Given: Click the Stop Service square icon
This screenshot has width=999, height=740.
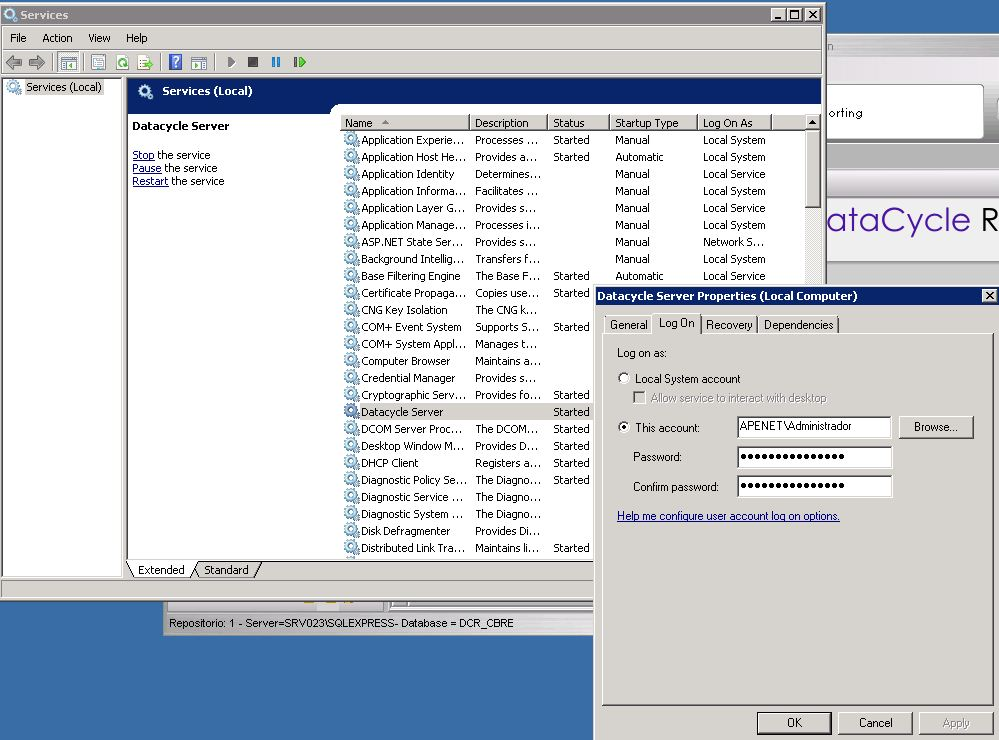Looking at the screenshot, I should (253, 62).
